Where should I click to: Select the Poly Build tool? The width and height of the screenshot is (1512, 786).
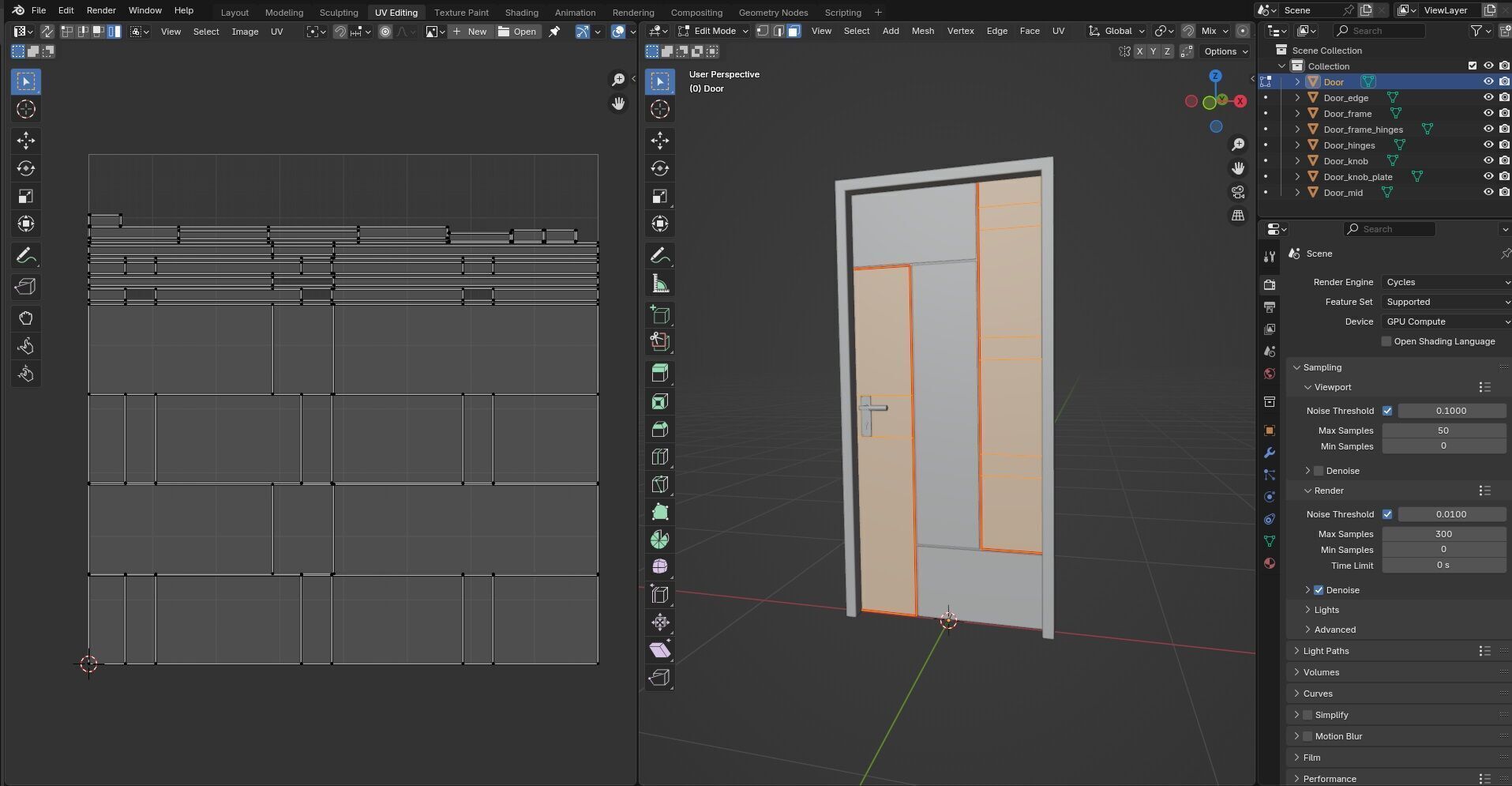tap(660, 512)
